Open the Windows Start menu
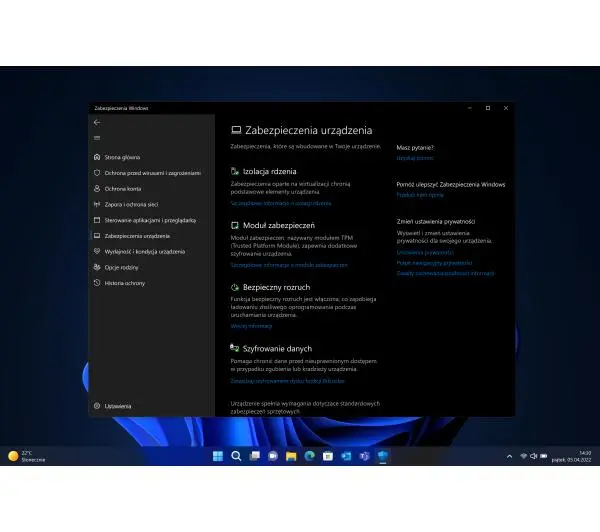This screenshot has height=532, width=600. (218, 456)
